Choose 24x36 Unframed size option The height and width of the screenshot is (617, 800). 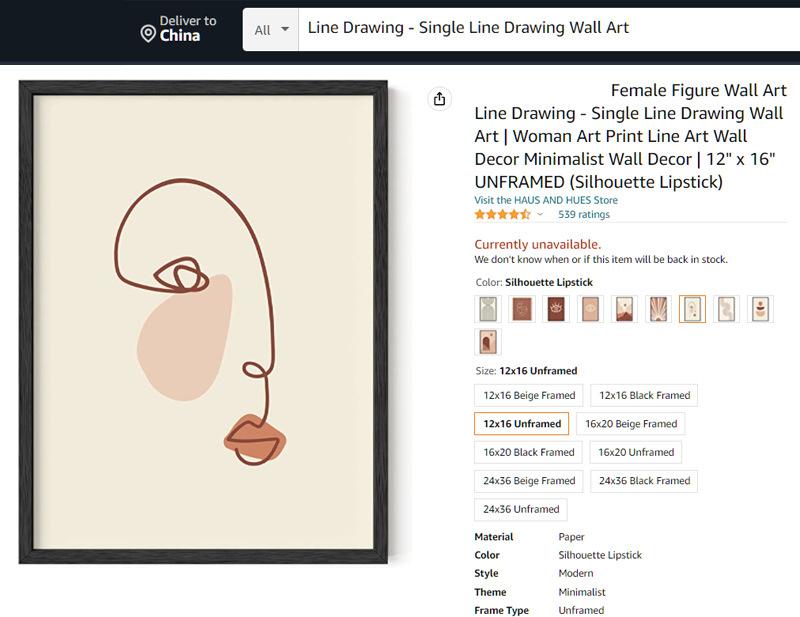coord(521,509)
